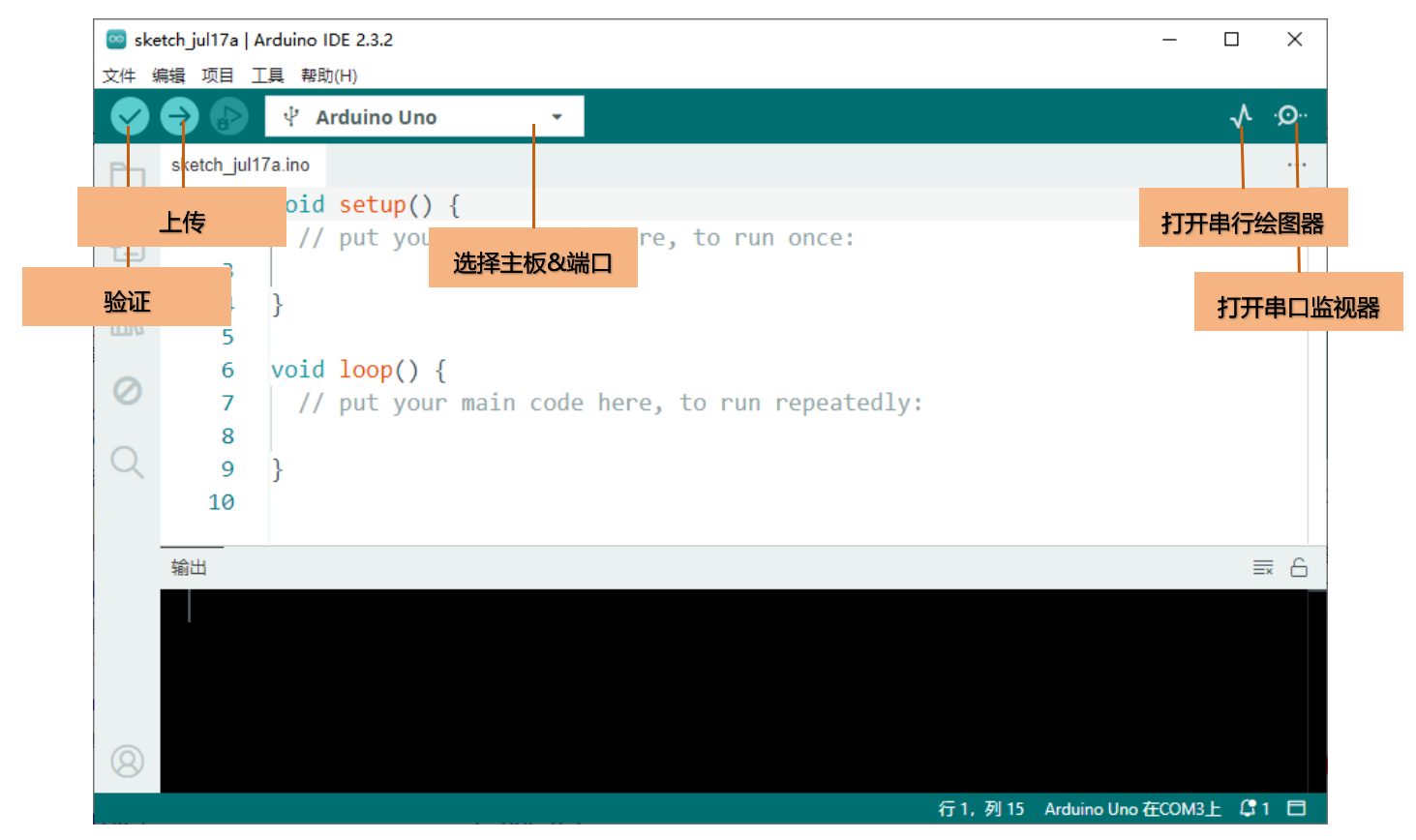Open the 文件 menu
This screenshot has height=840, width=1416.
119,75
